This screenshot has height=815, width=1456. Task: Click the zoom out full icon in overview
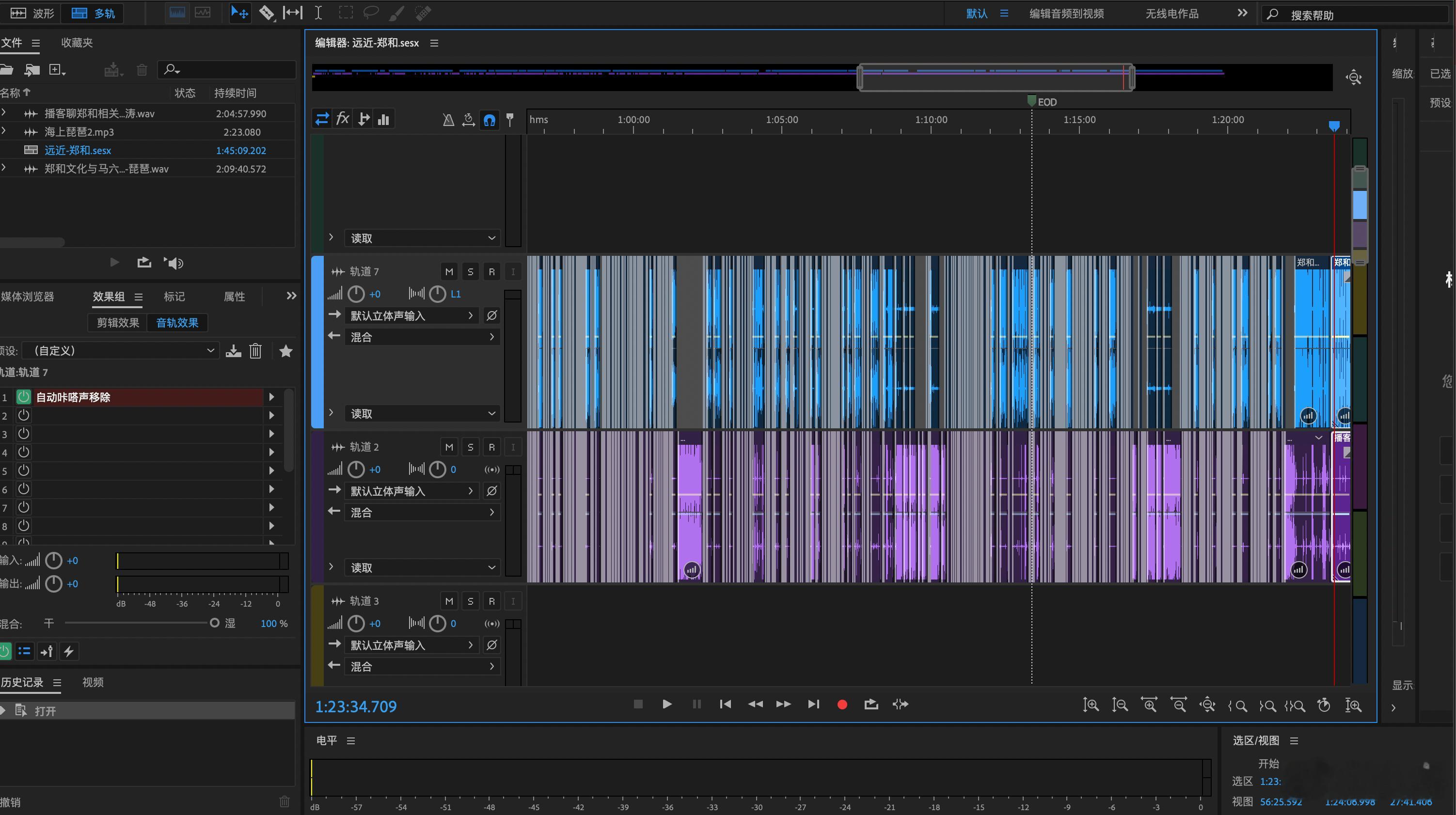click(x=1354, y=78)
